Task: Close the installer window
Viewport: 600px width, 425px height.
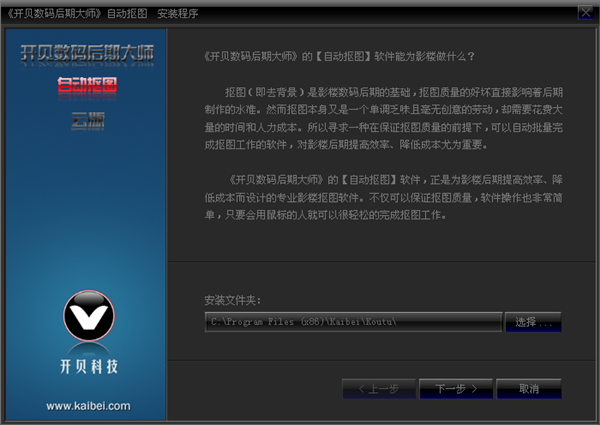Action: [x=585, y=13]
